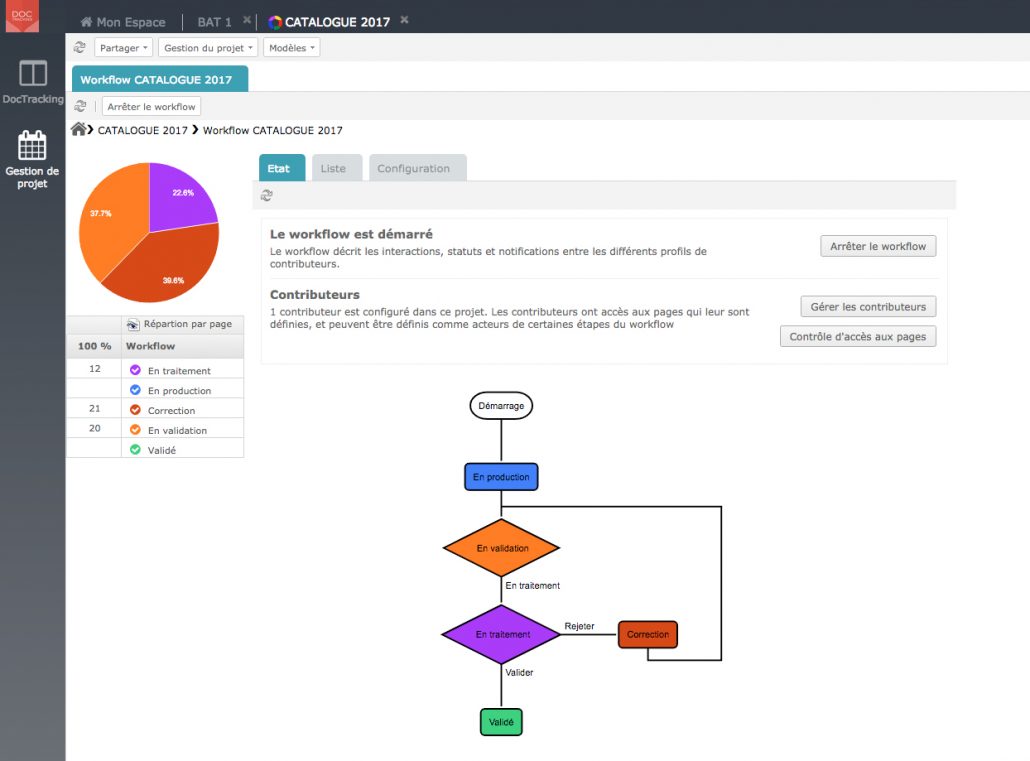Image resolution: width=1030 pixels, height=761 pixels.
Task: Click the colorful CATALOGUE 2017 tab icon
Action: (275, 22)
